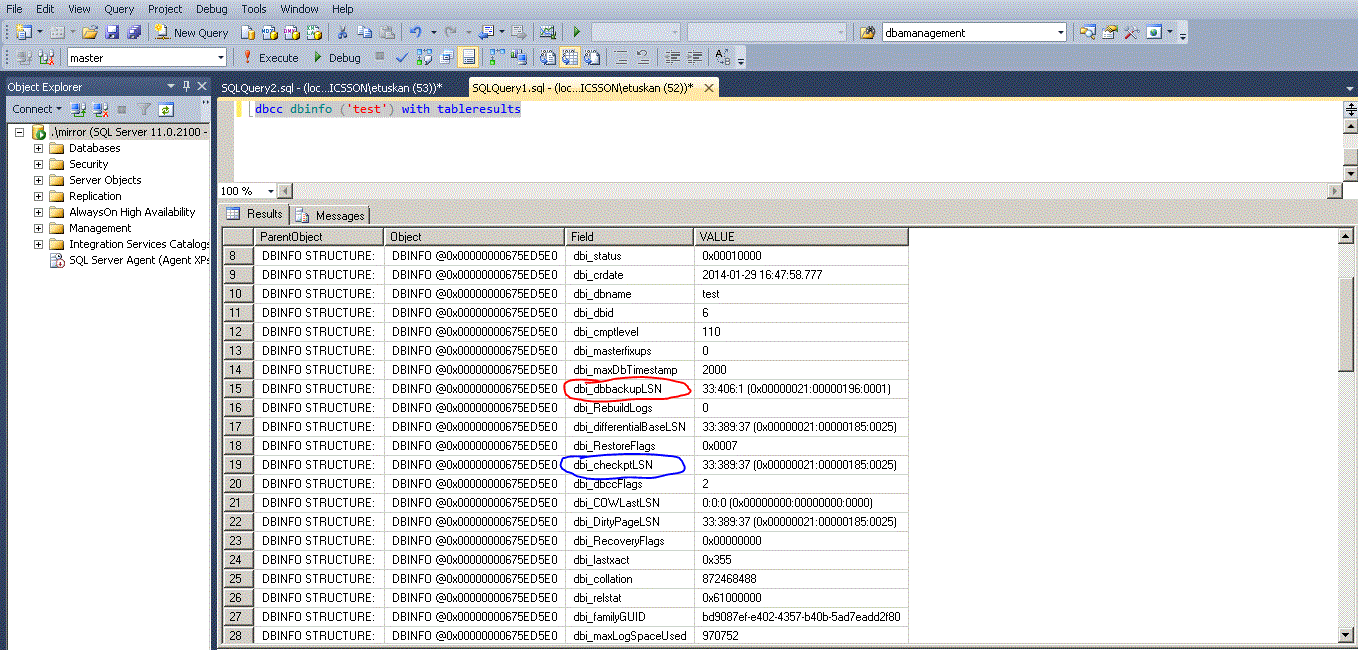Pin the Object Explorer panel (auto-hide)
This screenshot has width=1358, height=650.
pos(186,87)
